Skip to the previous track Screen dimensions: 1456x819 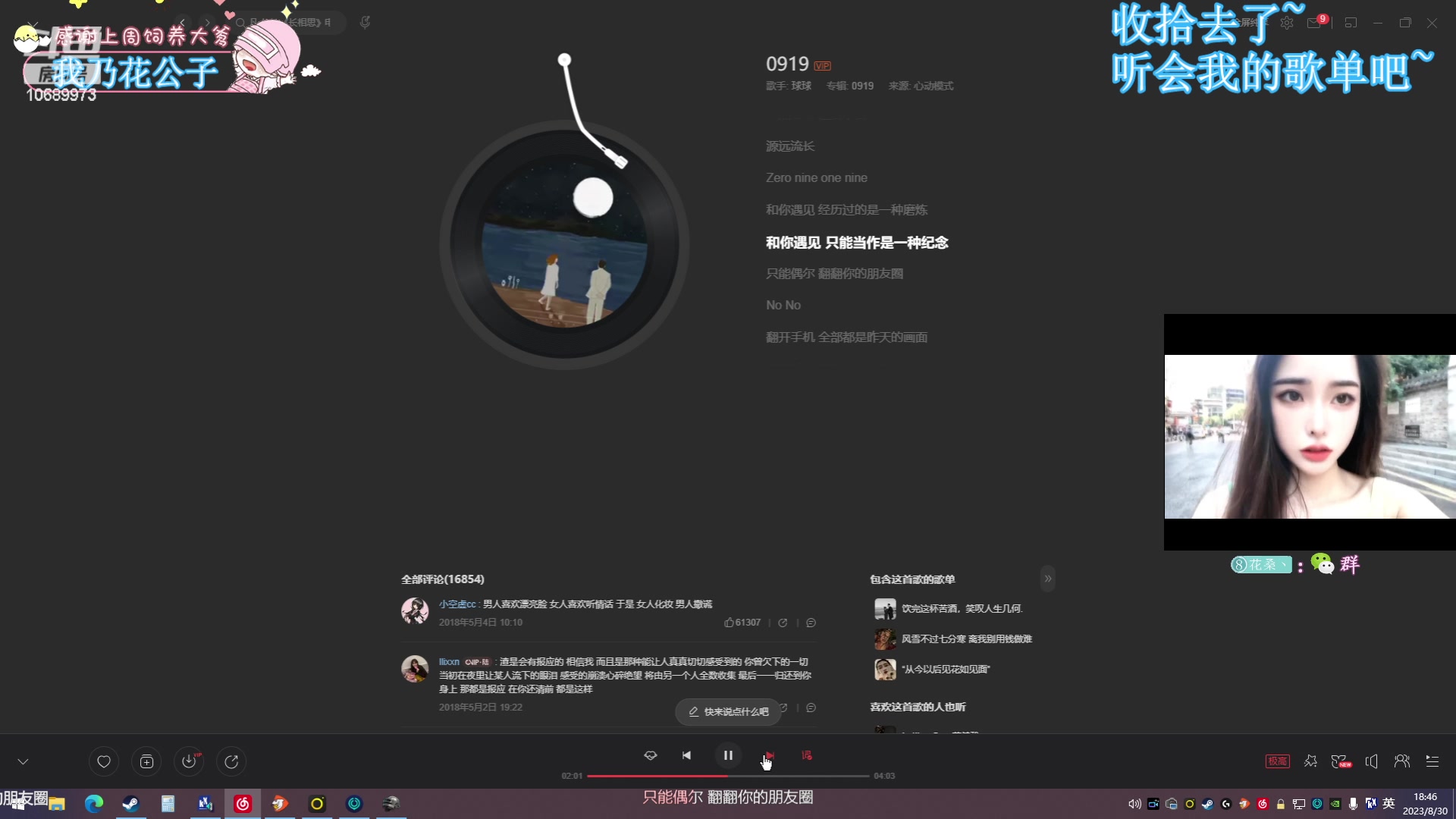pos(686,755)
